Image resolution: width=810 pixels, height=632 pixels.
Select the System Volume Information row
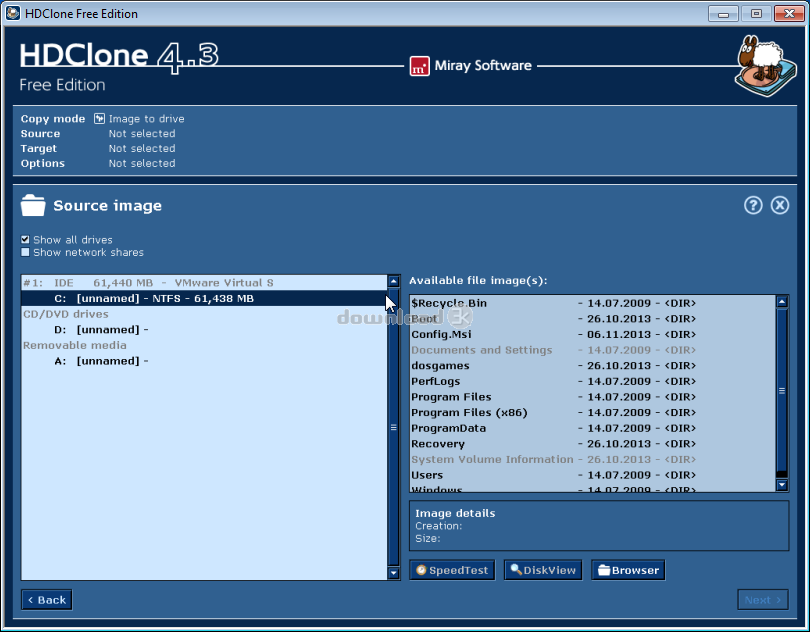(x=593, y=459)
